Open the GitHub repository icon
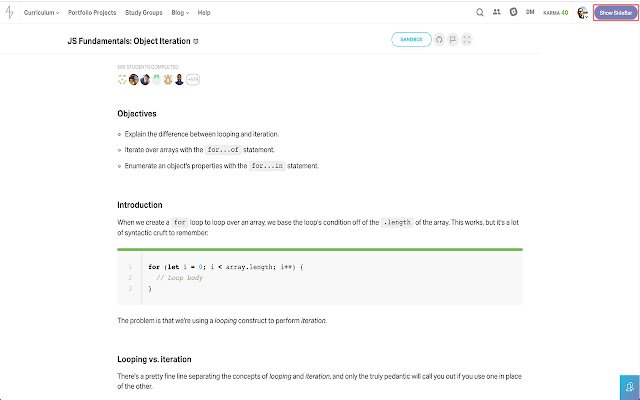The image size is (640, 400). point(439,40)
